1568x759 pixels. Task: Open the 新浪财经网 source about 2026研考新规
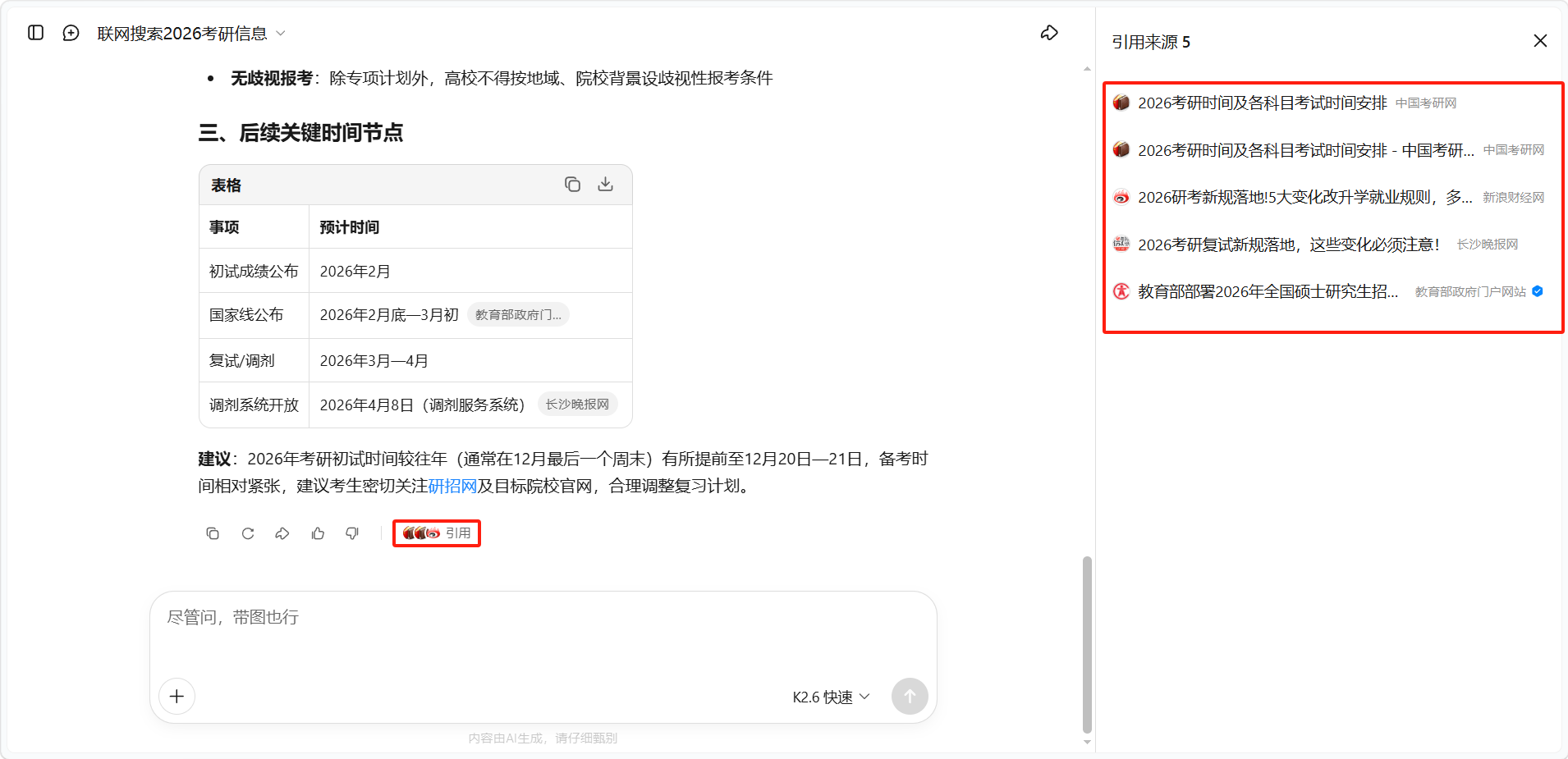click(1304, 197)
